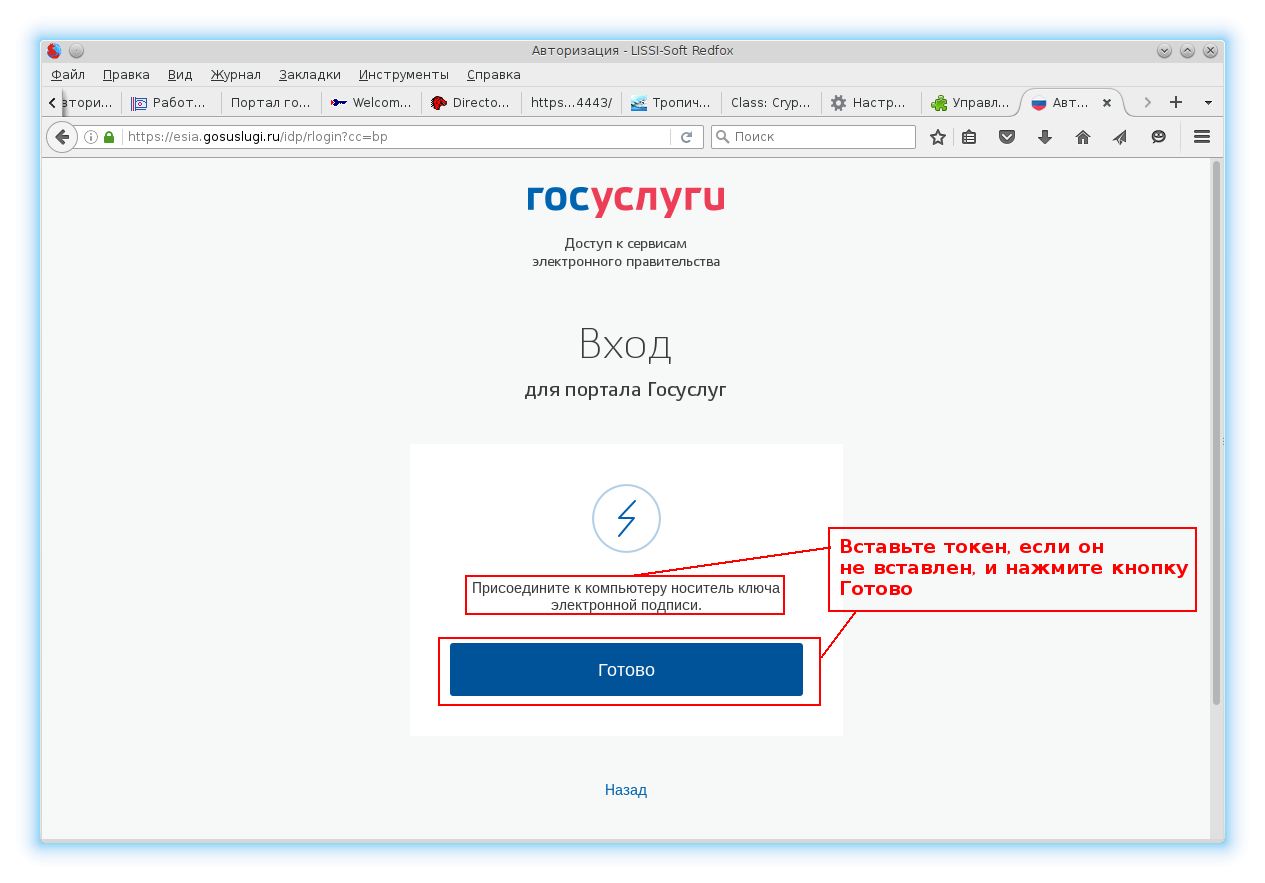Open the Закладки menu
Image resolution: width=1265 pixels, height=883 pixels.
tap(309, 74)
